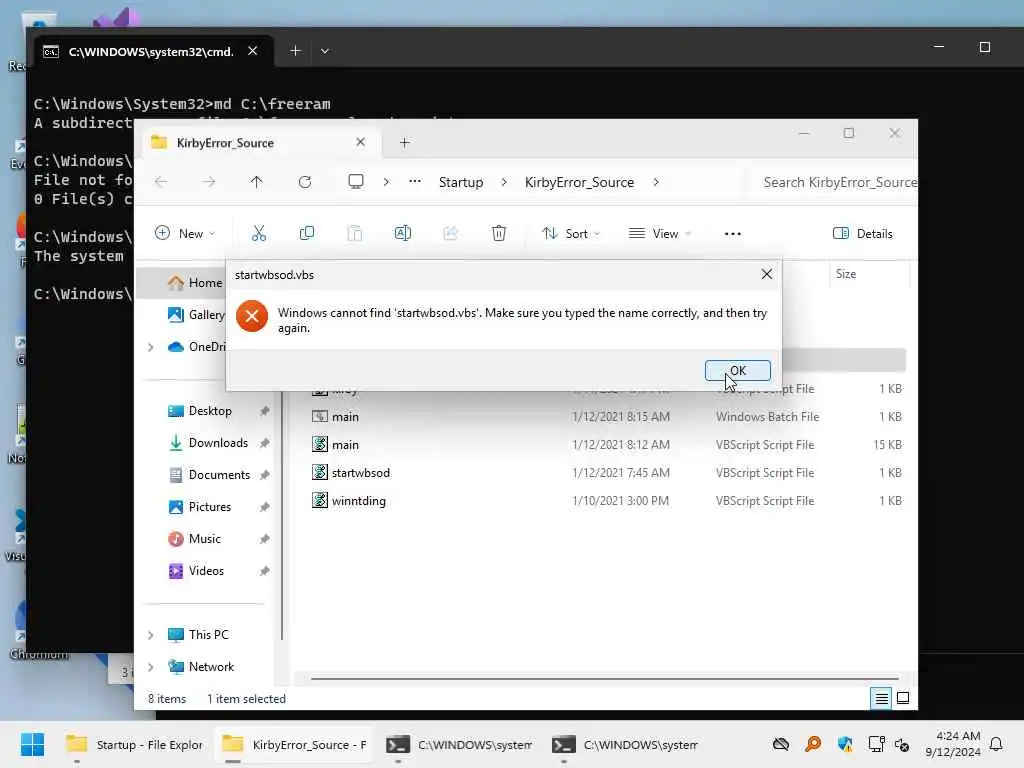
Task: Click the Search KirbyError_Source field
Action: point(837,182)
